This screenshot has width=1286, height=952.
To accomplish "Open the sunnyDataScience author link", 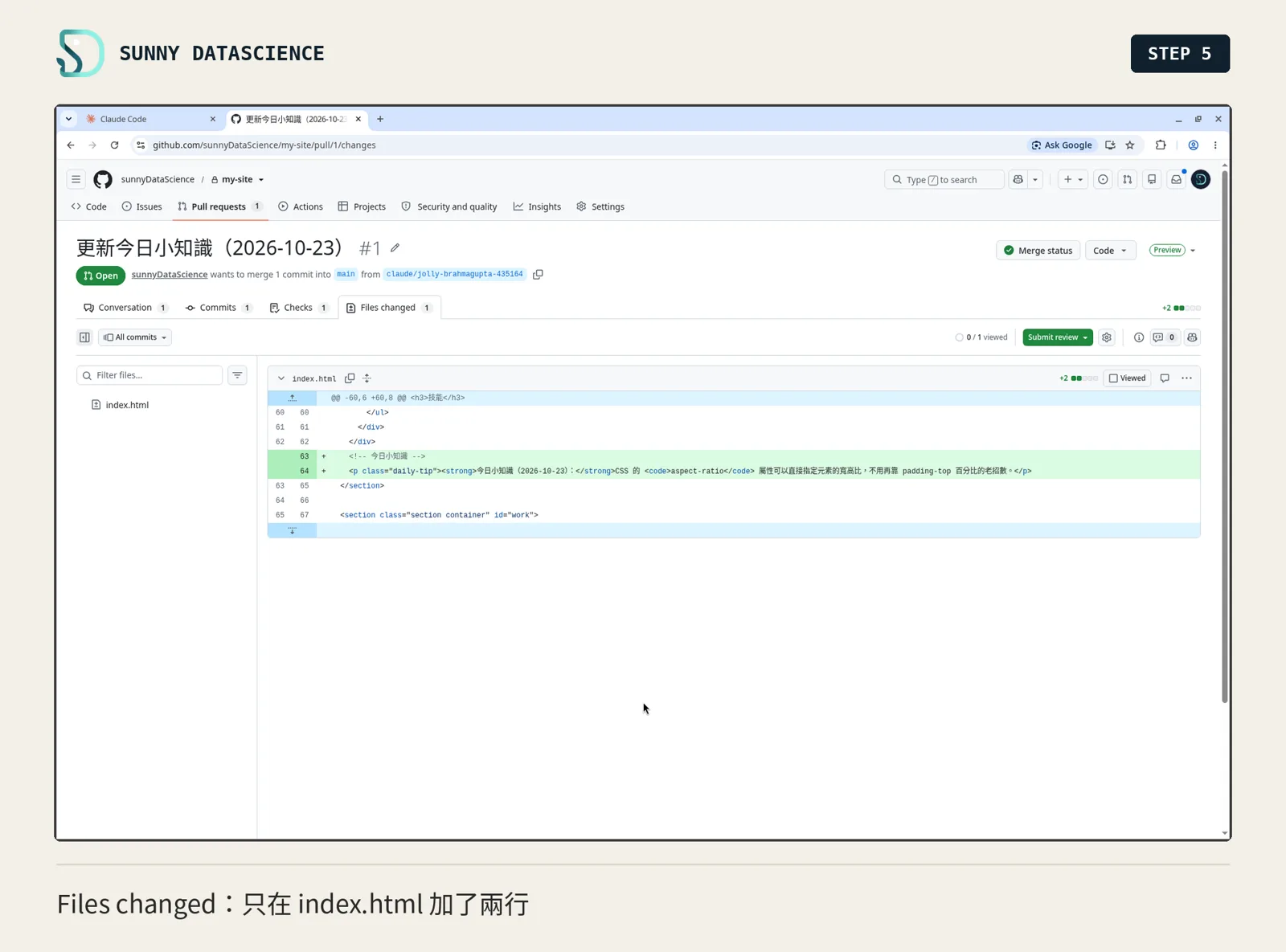I will pyautogui.click(x=170, y=275).
